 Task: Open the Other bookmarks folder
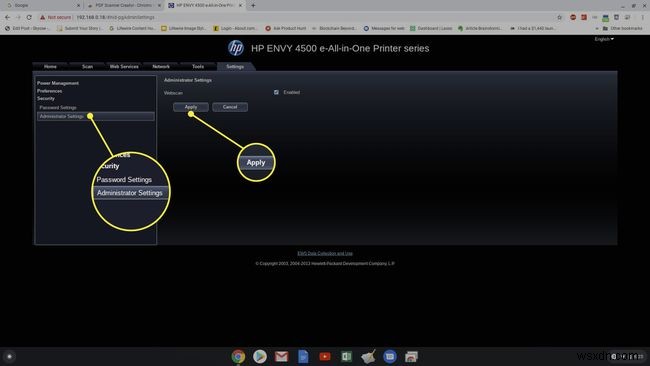623,28
